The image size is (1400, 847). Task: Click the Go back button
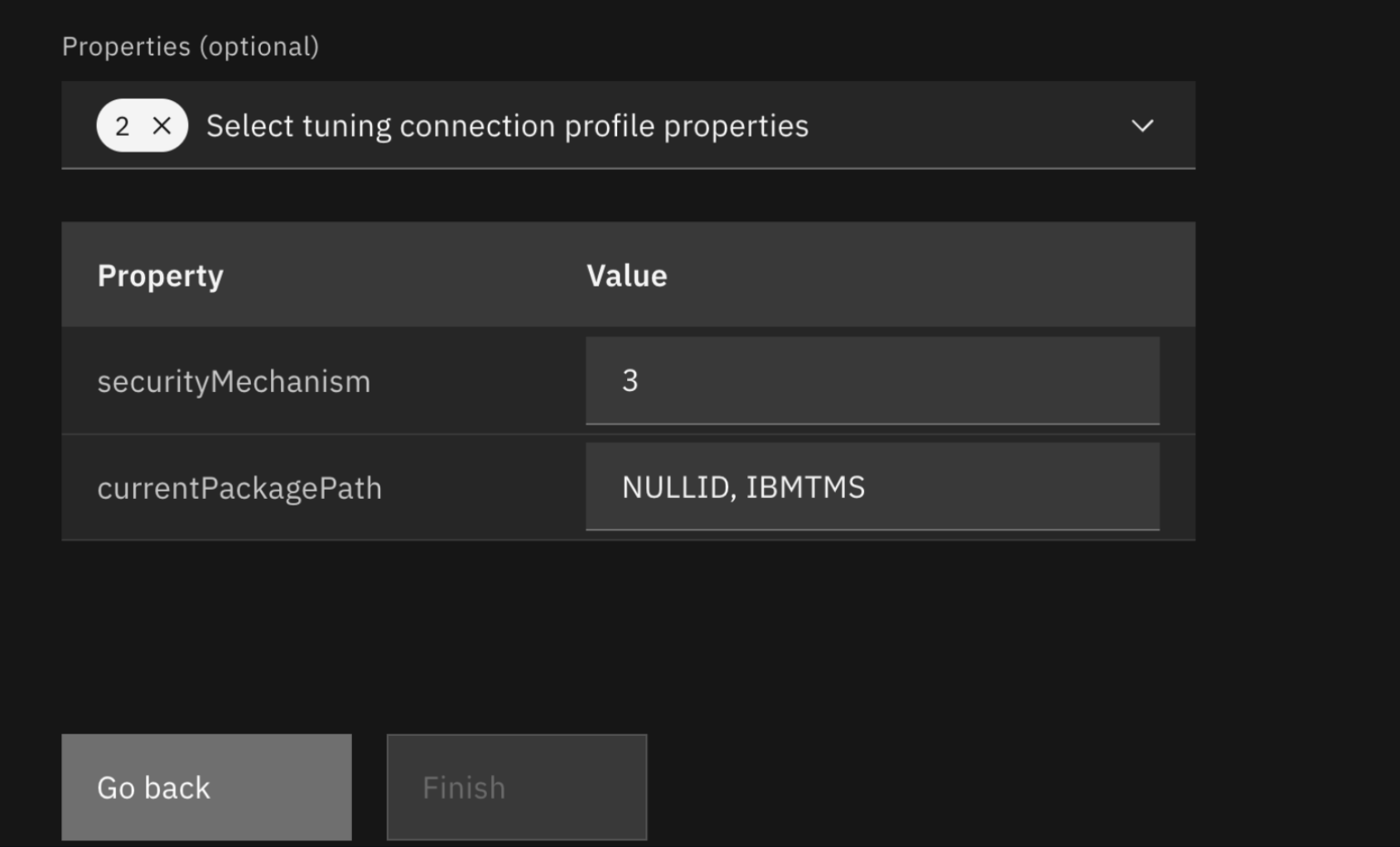click(x=206, y=786)
